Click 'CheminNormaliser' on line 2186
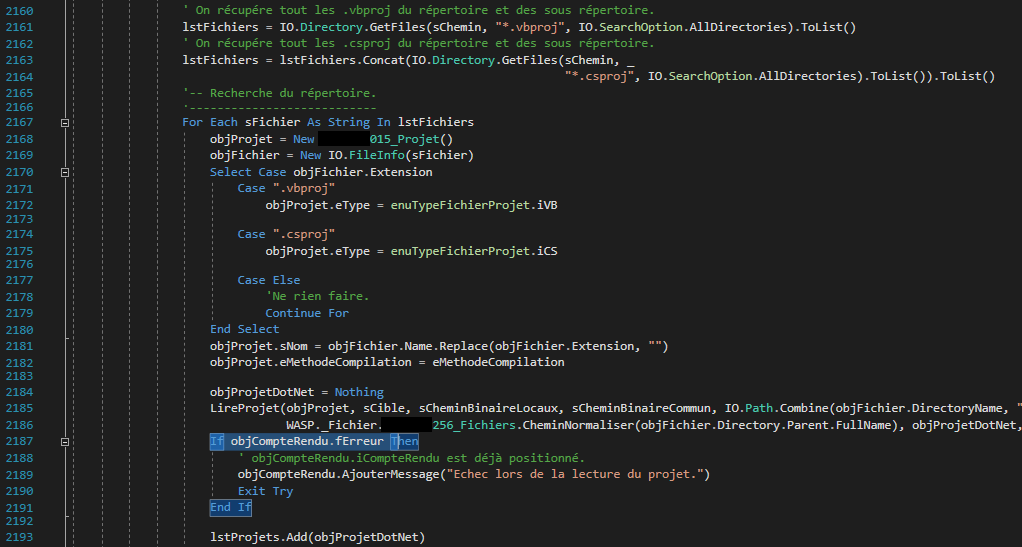 (580, 426)
